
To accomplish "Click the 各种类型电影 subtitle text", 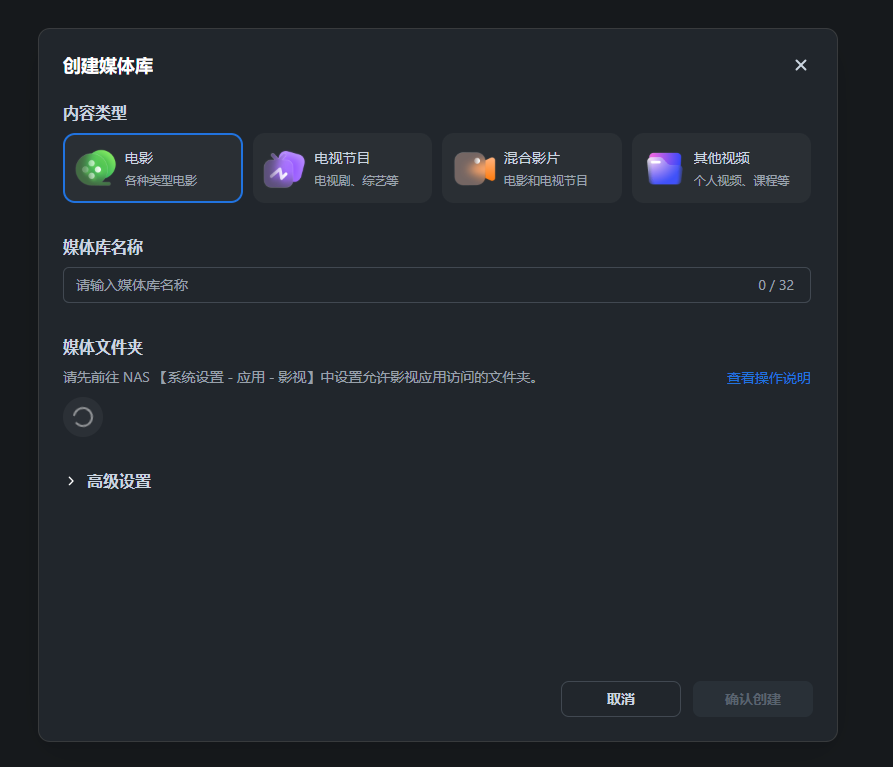I will 161,181.
